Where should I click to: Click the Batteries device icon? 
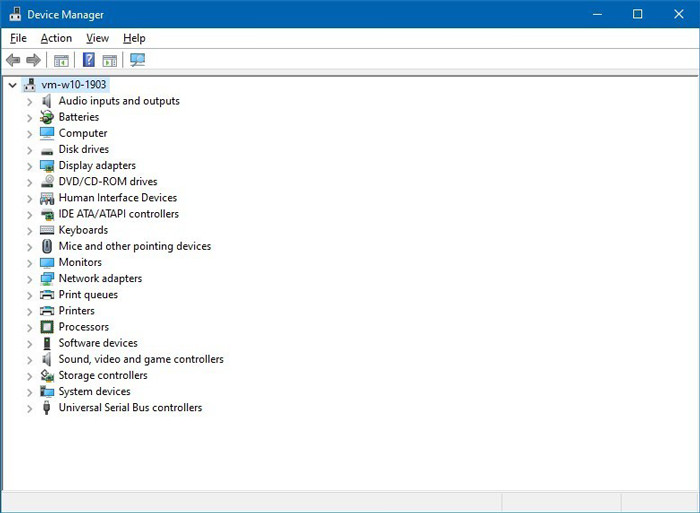(47, 117)
